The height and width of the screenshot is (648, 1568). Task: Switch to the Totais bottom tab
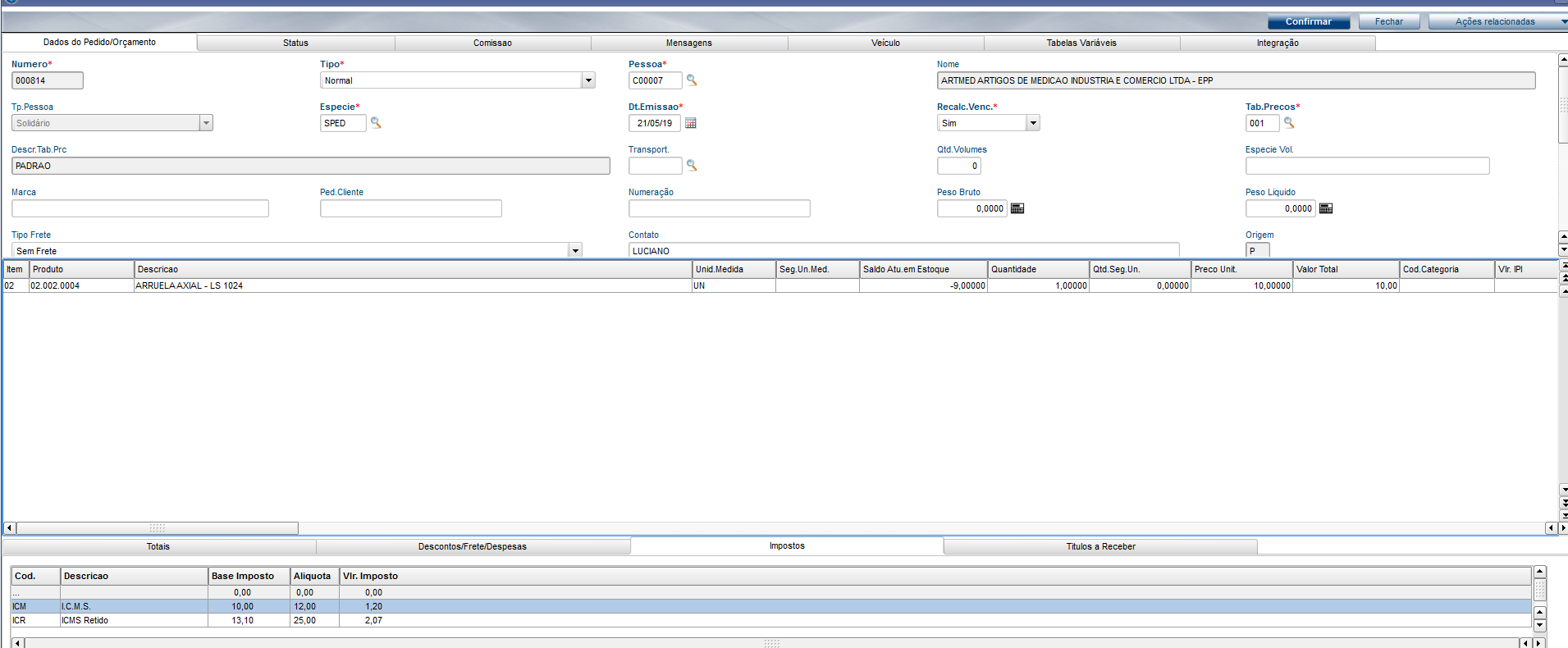coord(158,546)
